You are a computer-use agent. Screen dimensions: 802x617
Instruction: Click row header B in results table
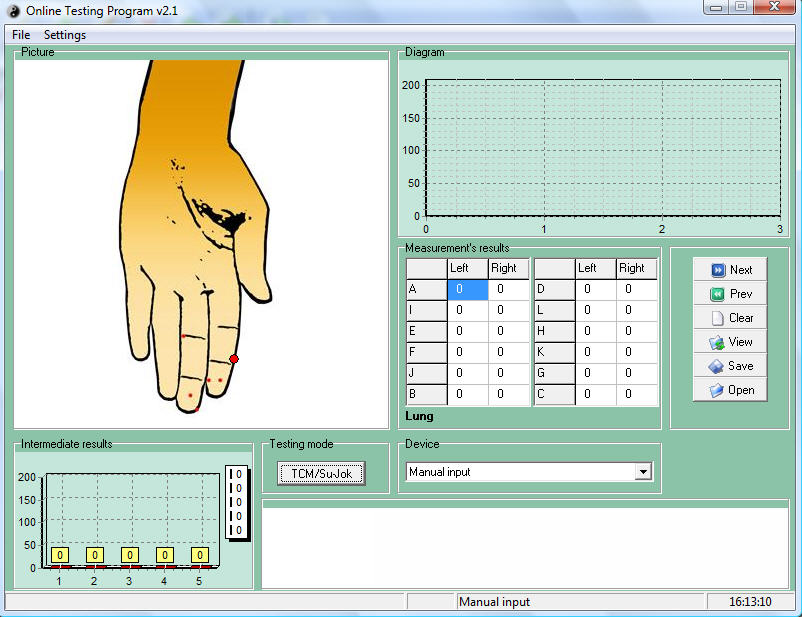click(x=427, y=394)
